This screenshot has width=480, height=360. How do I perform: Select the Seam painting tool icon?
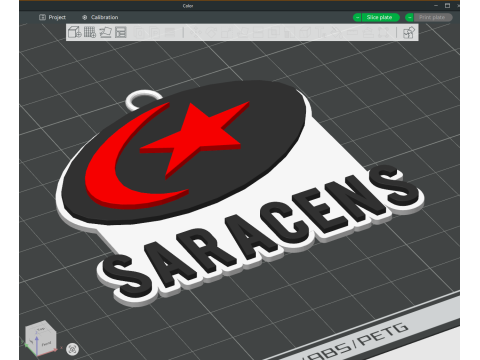(305, 33)
